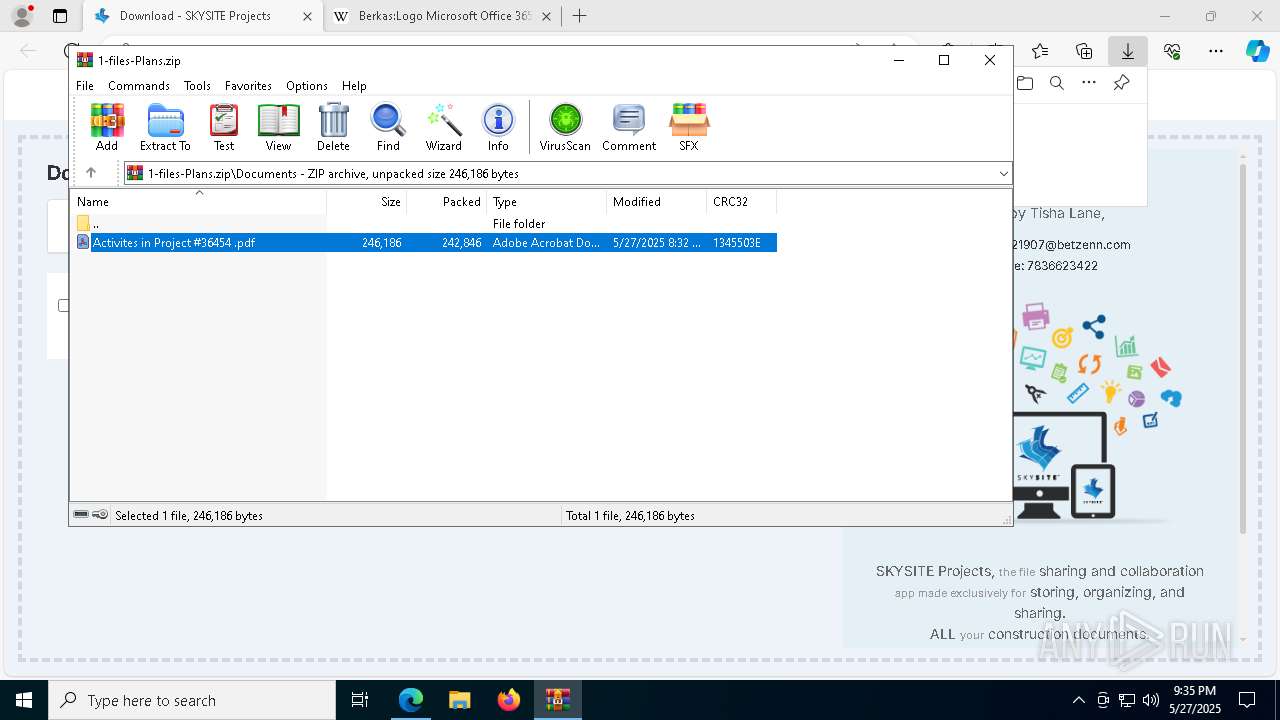Open the Favorites menu
Viewport: 1280px width, 720px height.
tap(248, 86)
